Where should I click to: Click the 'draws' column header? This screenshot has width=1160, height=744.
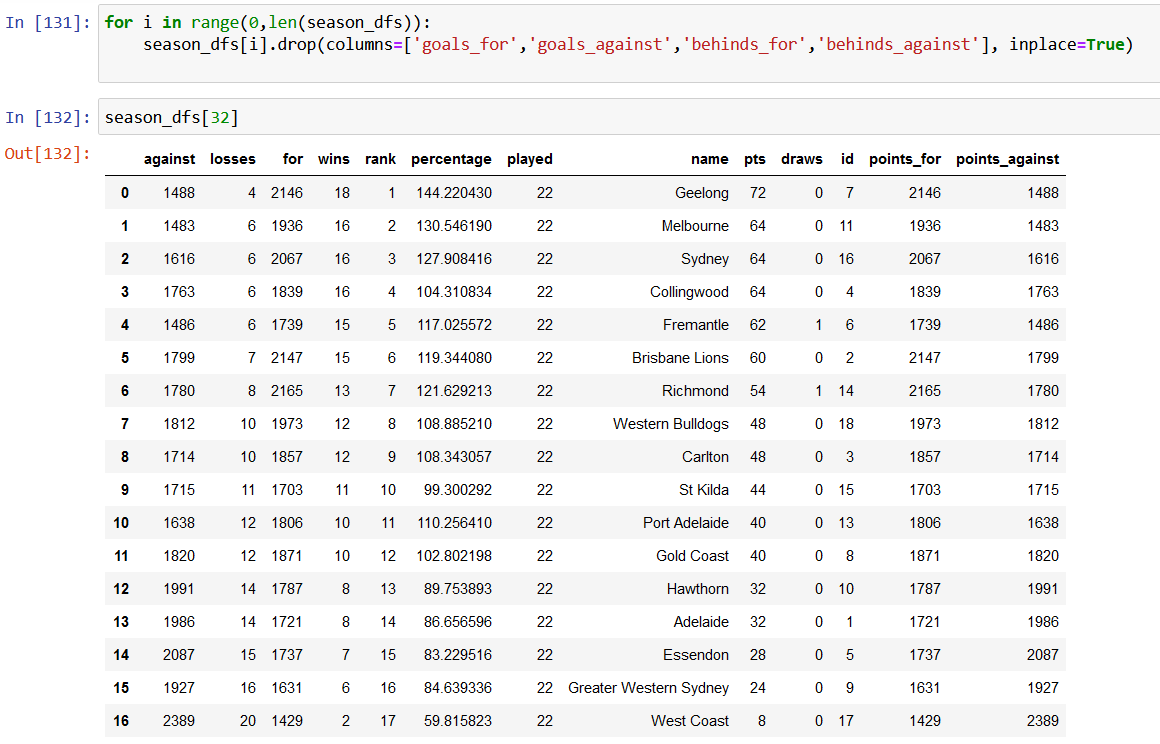point(802,159)
